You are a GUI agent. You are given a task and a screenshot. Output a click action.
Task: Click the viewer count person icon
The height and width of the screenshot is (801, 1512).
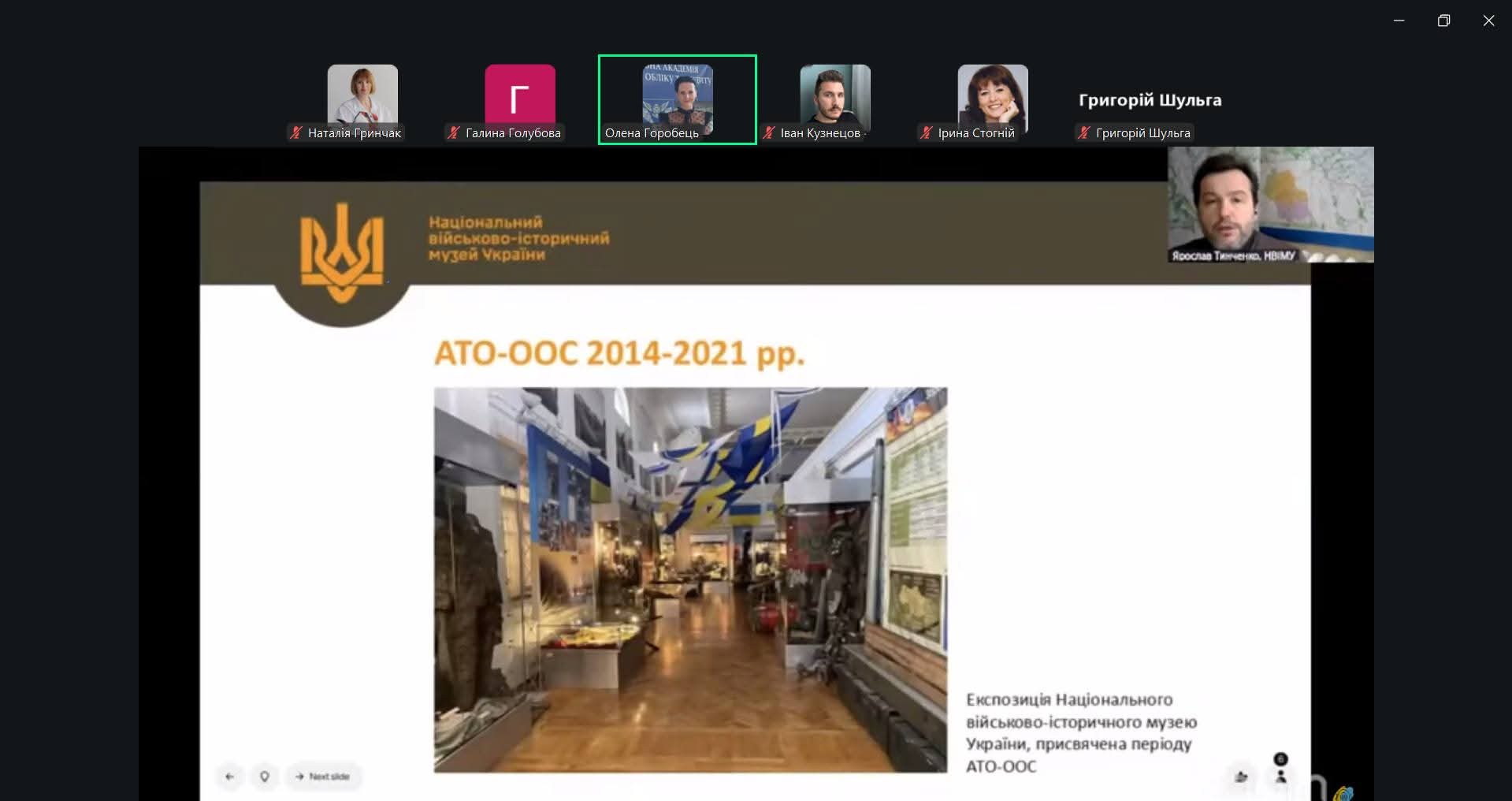(1280, 776)
